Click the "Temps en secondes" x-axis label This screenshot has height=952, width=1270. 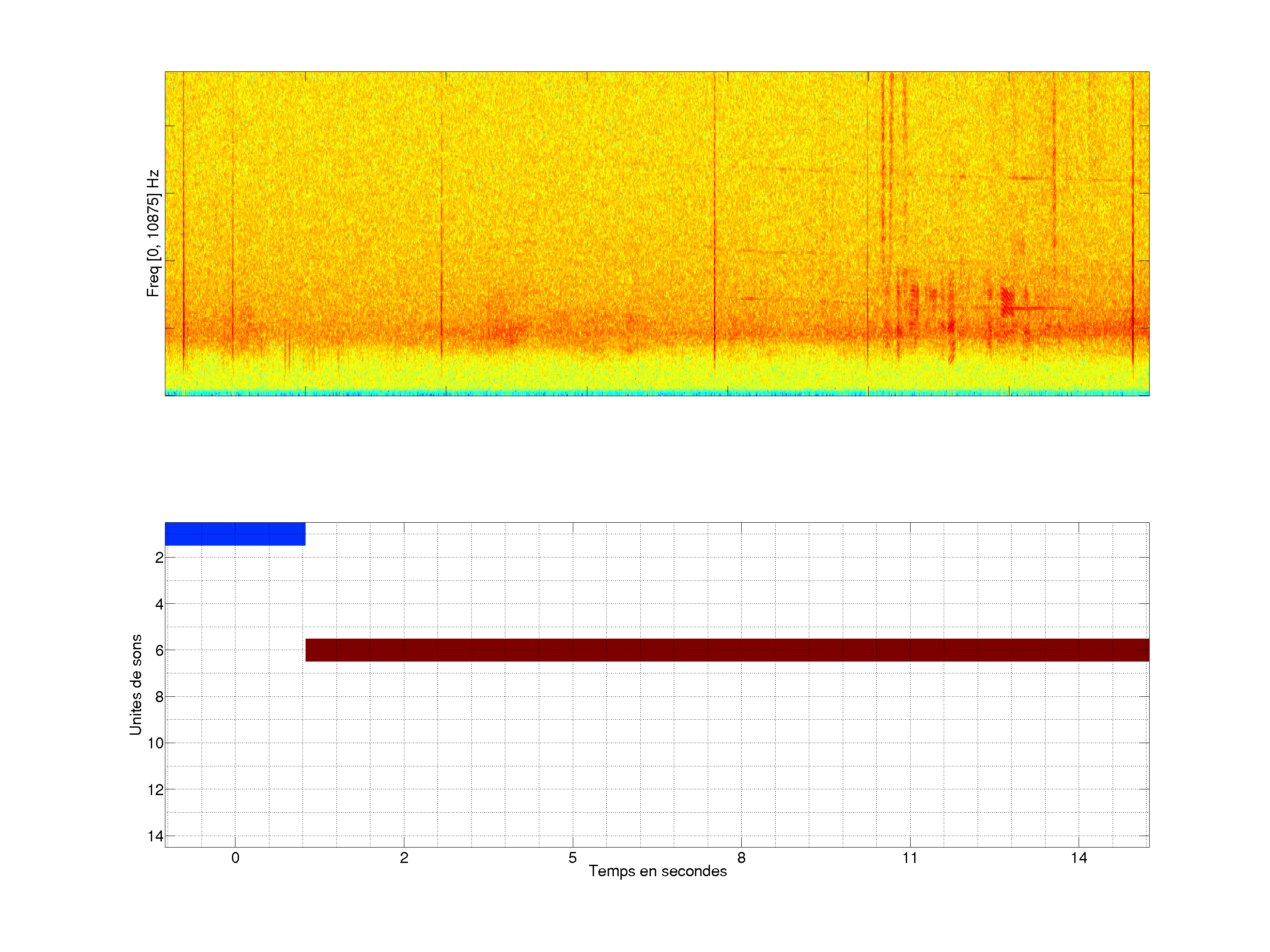point(657,871)
